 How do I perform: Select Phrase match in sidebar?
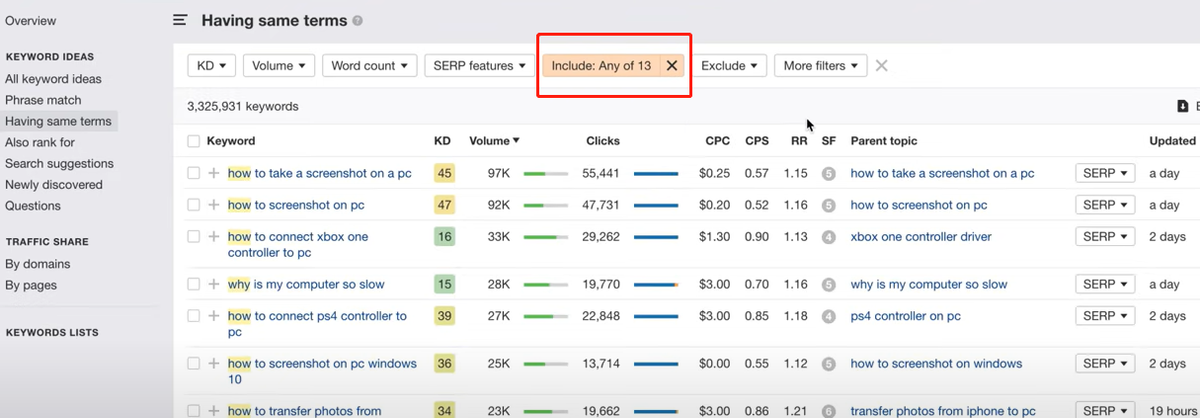(x=43, y=100)
